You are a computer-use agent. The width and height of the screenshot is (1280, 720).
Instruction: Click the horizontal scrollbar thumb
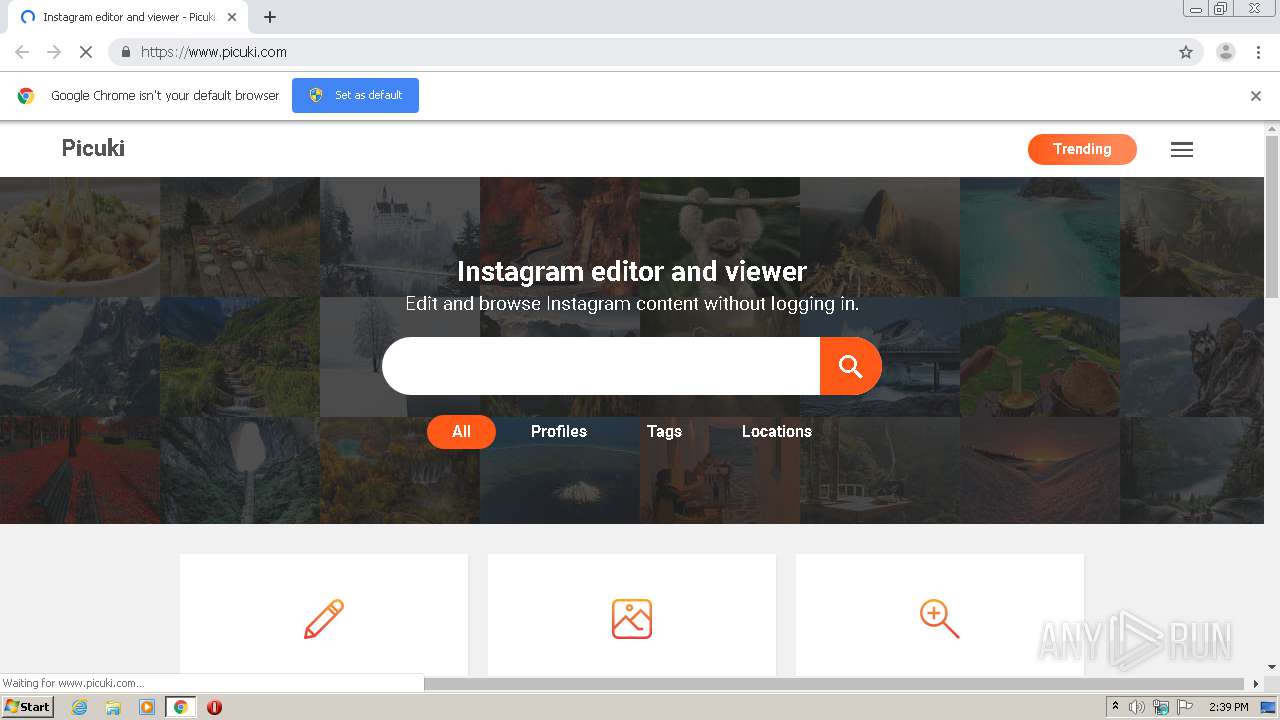834,684
